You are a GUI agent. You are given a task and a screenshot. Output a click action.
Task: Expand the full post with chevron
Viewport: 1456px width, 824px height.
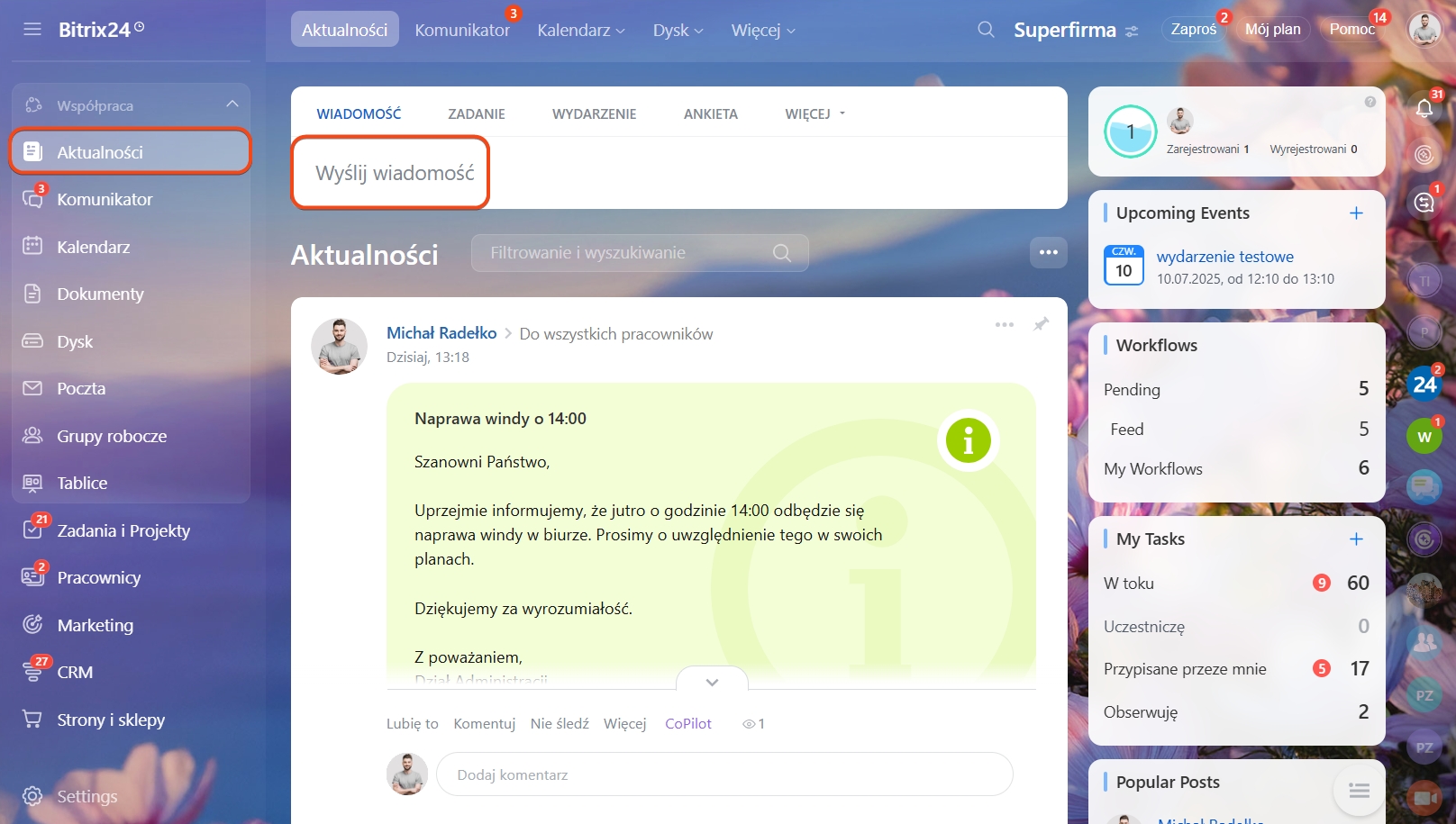pyautogui.click(x=712, y=682)
